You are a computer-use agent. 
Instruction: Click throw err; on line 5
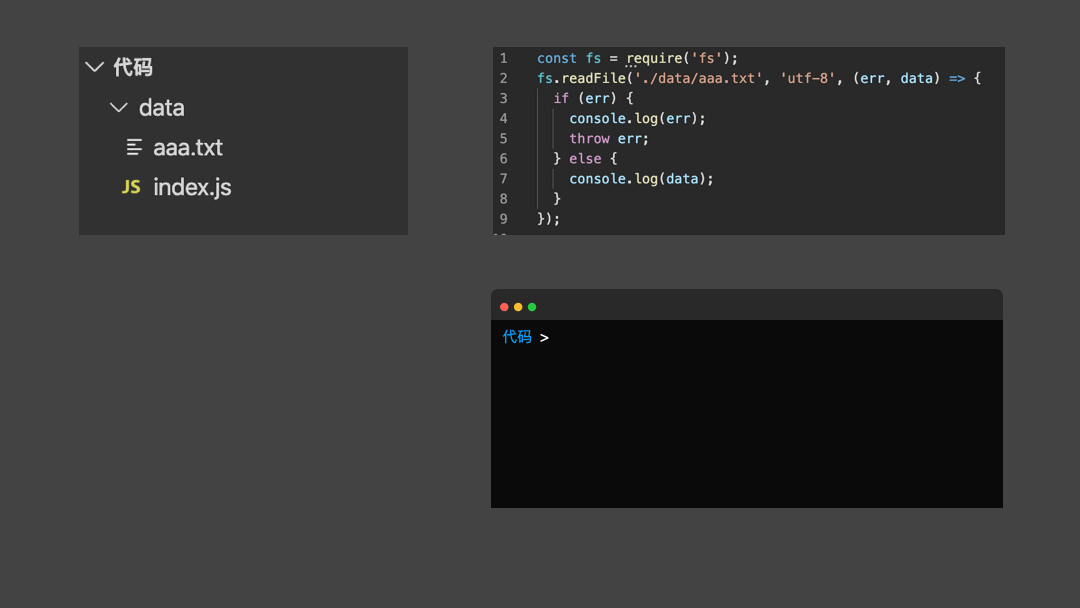point(609,138)
